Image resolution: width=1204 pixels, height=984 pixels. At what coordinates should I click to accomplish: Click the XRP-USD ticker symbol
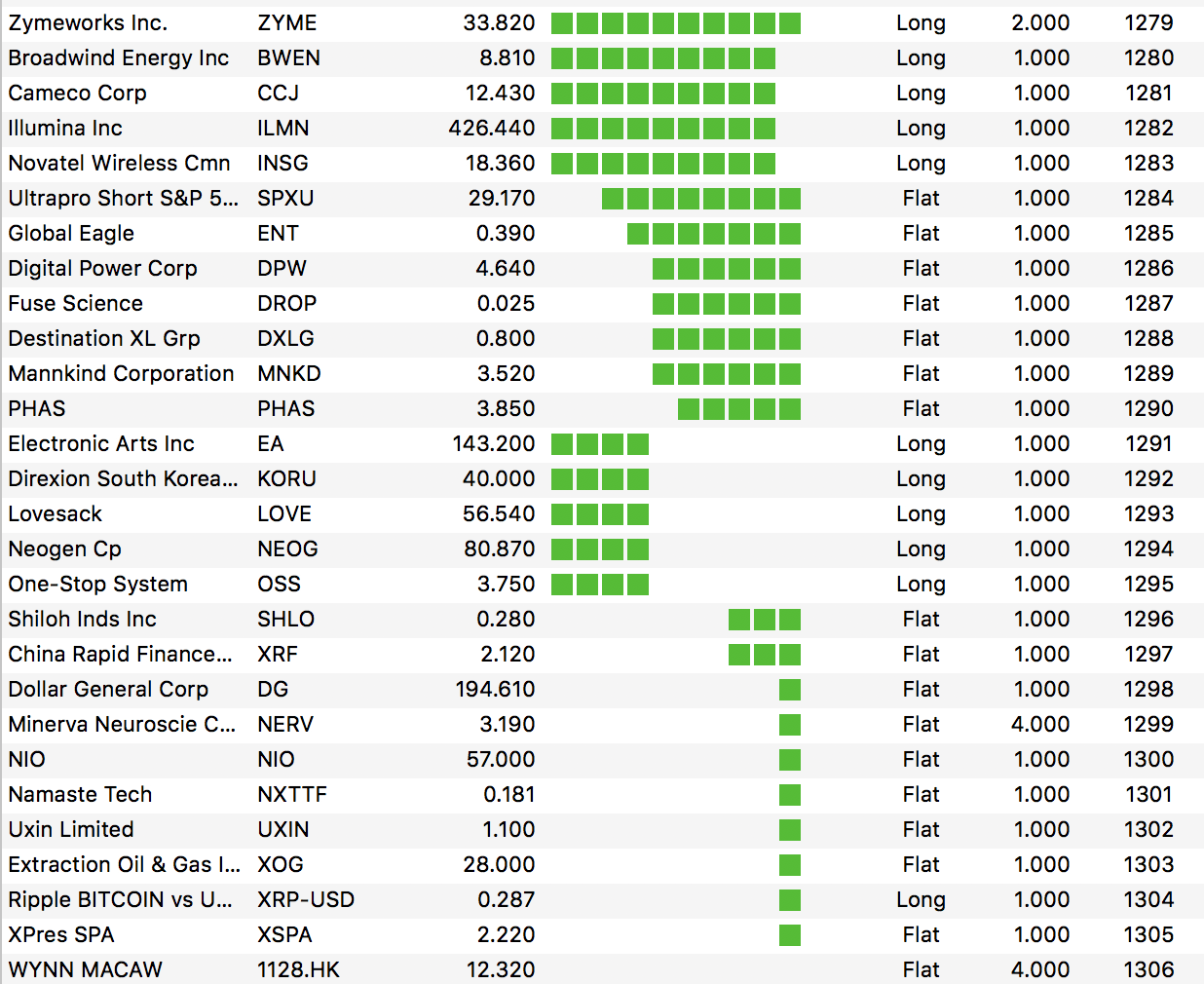[x=306, y=899]
